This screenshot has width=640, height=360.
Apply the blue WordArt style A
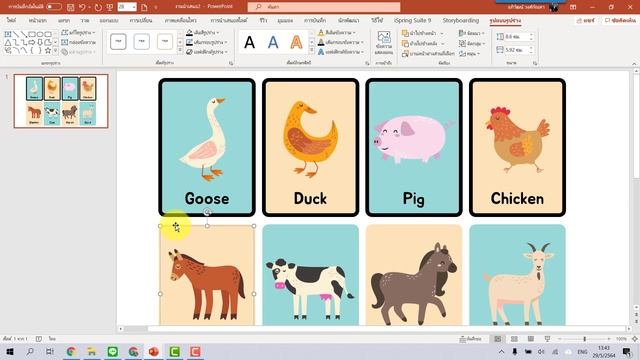(273, 42)
